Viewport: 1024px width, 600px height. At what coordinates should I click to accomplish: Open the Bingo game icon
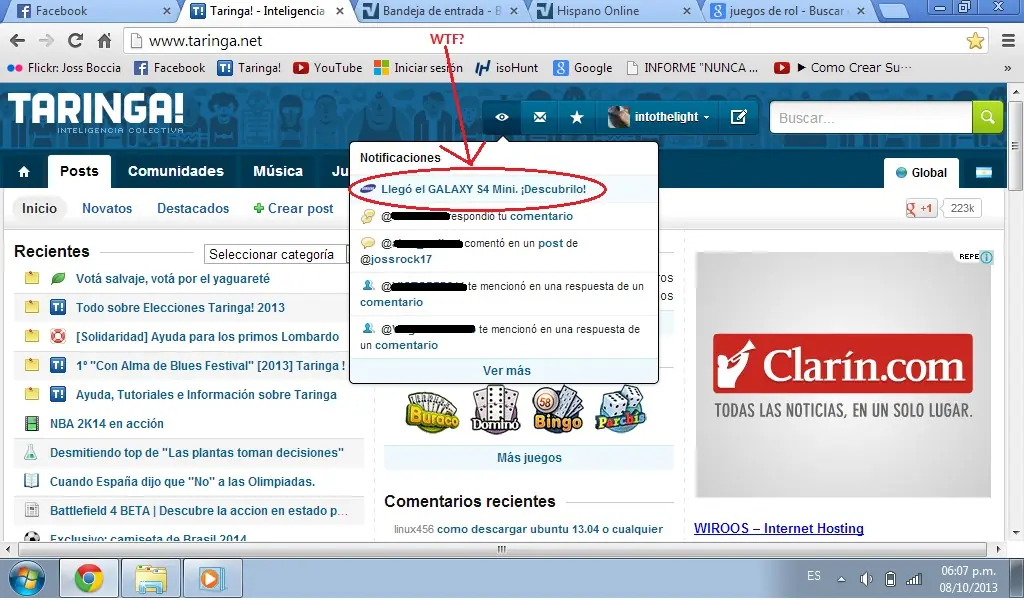click(x=557, y=410)
